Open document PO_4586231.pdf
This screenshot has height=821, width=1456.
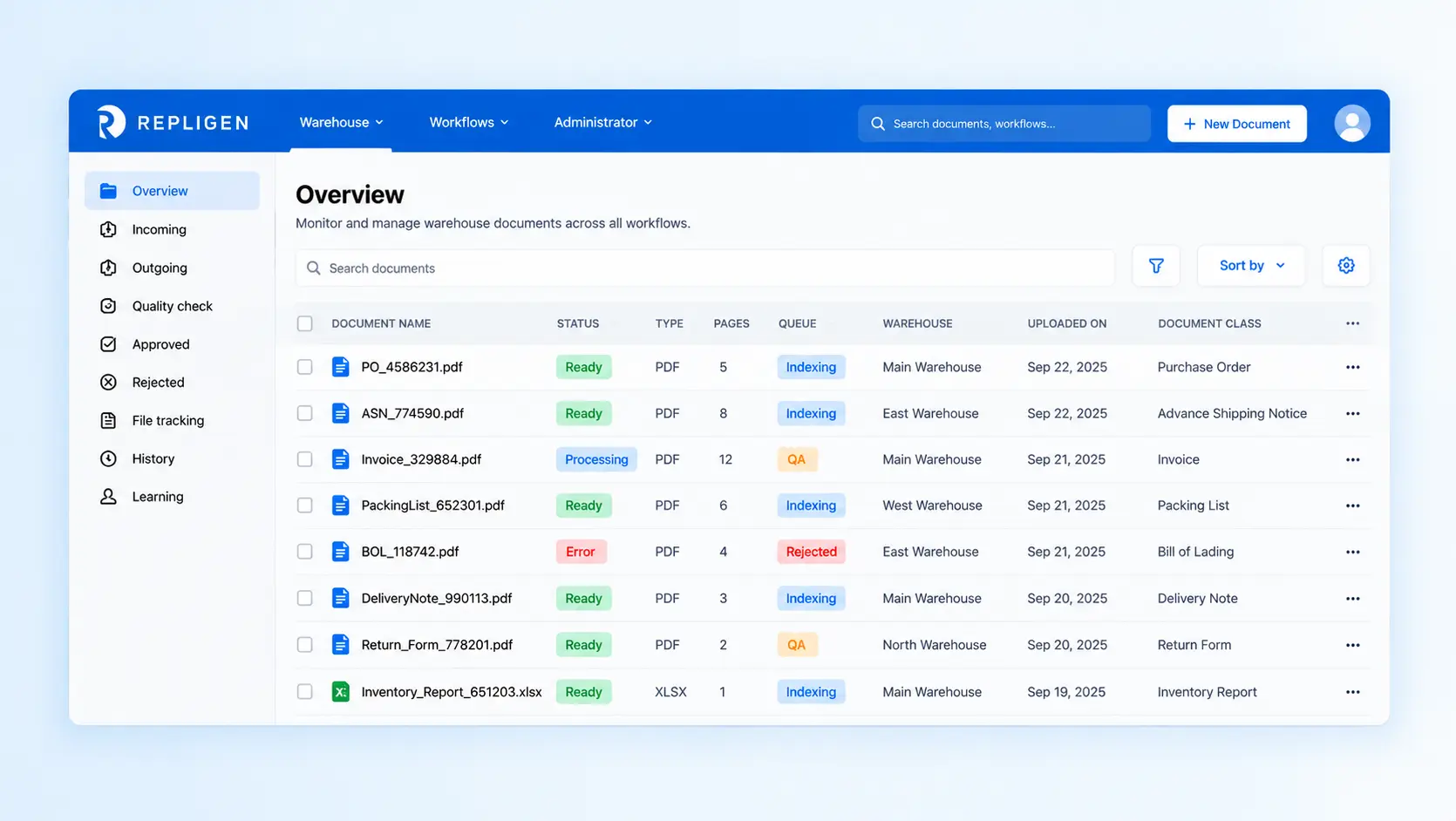point(412,367)
